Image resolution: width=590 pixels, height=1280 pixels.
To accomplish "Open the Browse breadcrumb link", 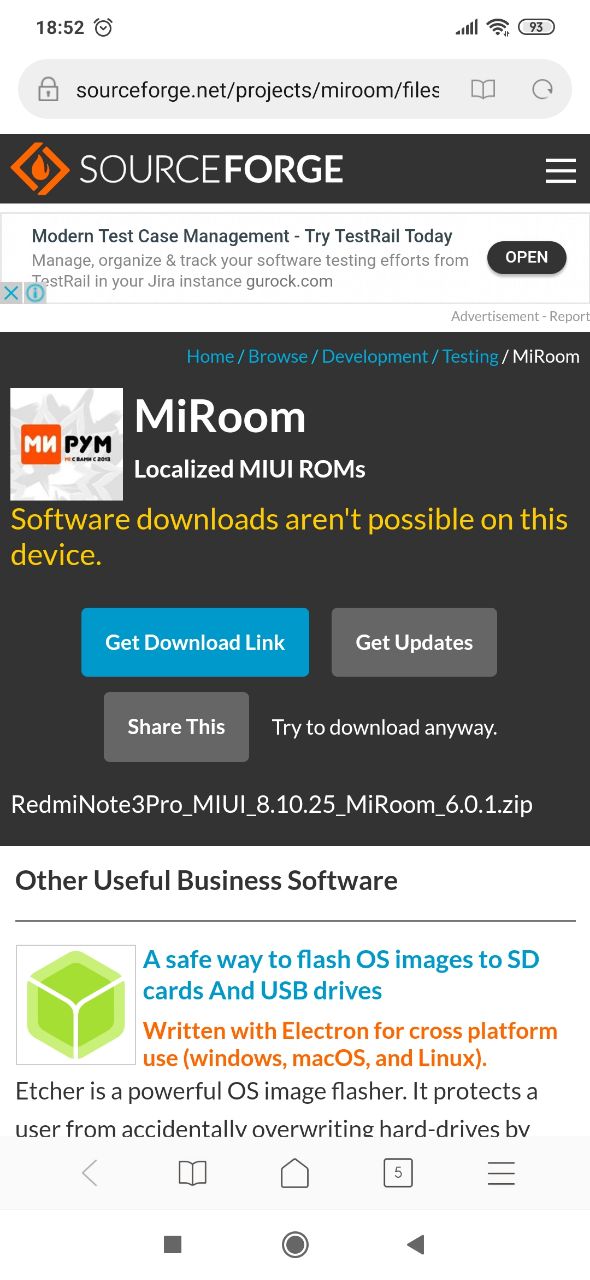I will (278, 356).
